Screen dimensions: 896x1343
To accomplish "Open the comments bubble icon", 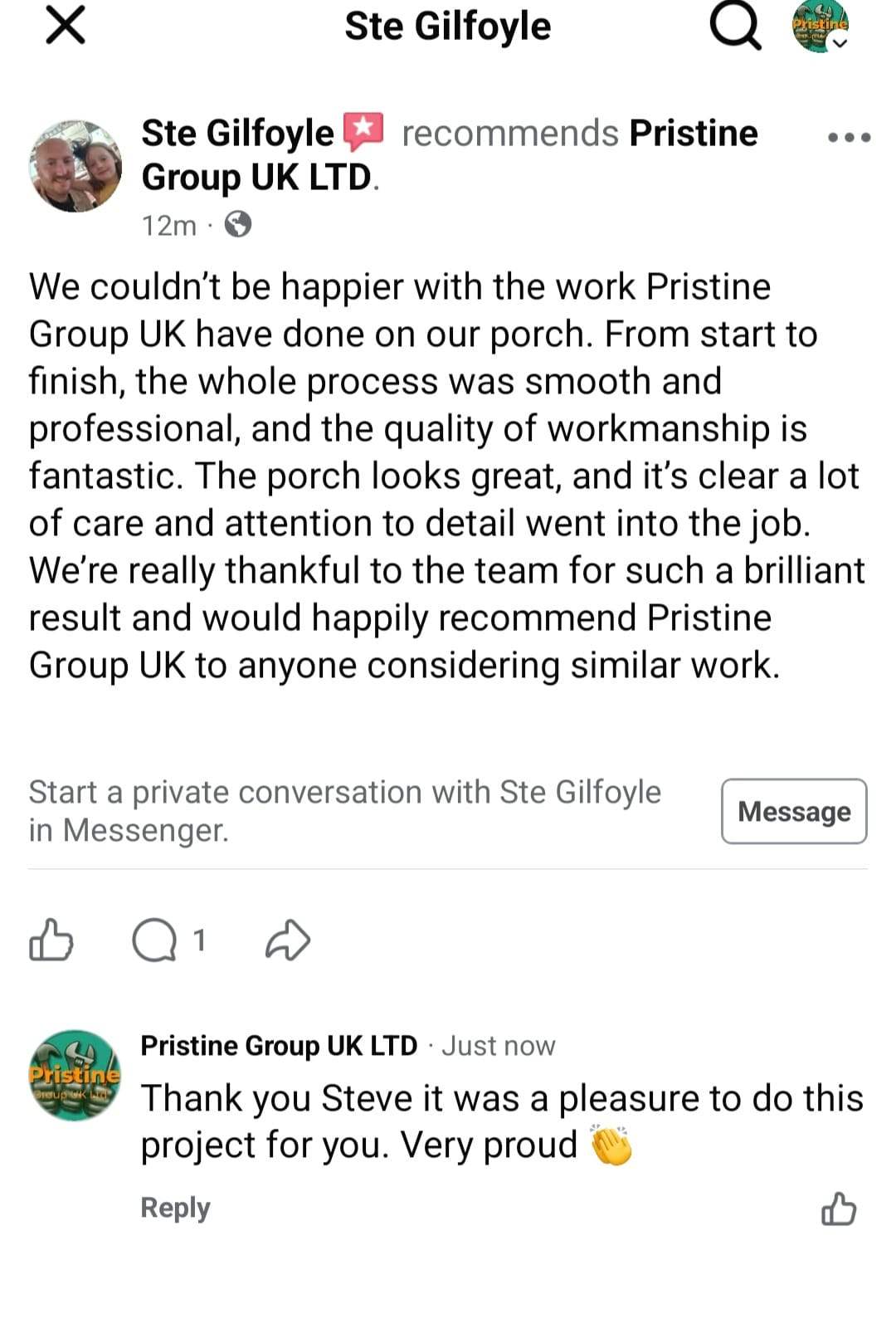I will pyautogui.click(x=155, y=941).
